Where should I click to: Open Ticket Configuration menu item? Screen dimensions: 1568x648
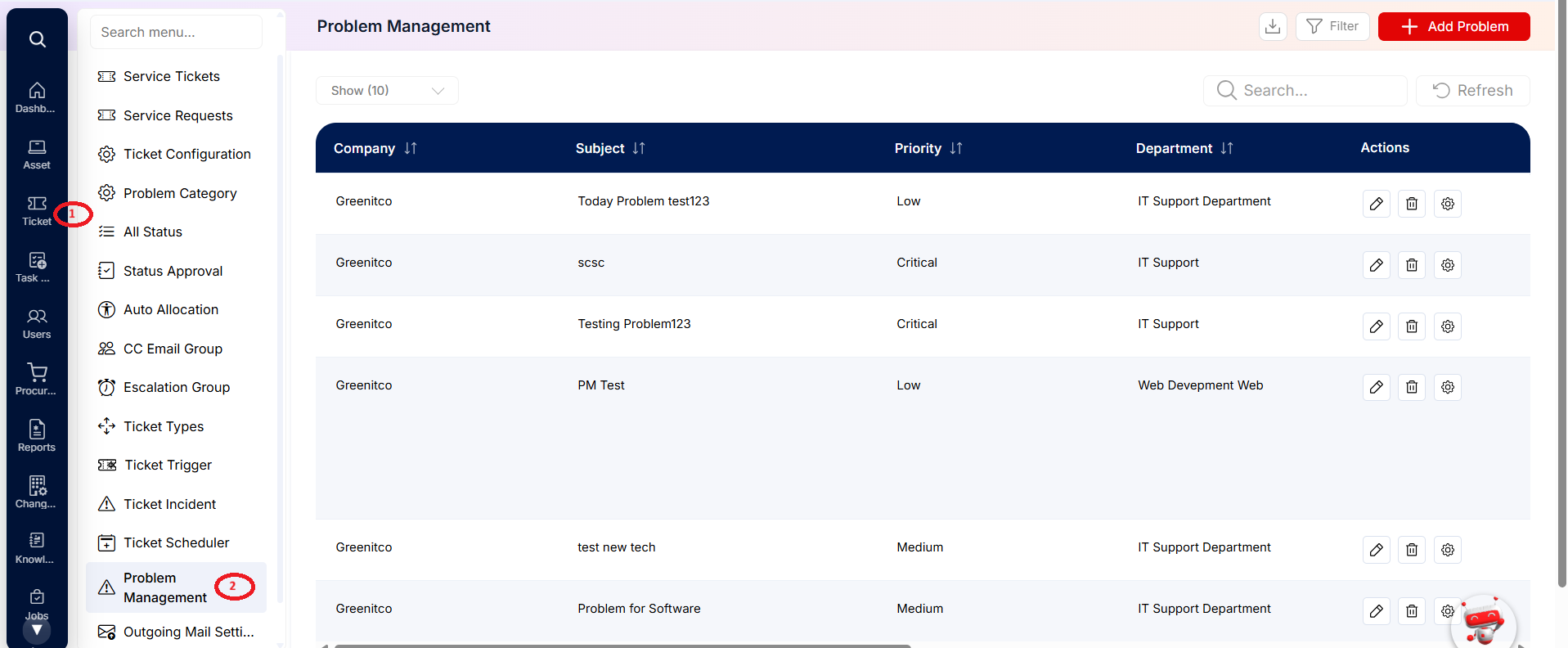coord(177,154)
